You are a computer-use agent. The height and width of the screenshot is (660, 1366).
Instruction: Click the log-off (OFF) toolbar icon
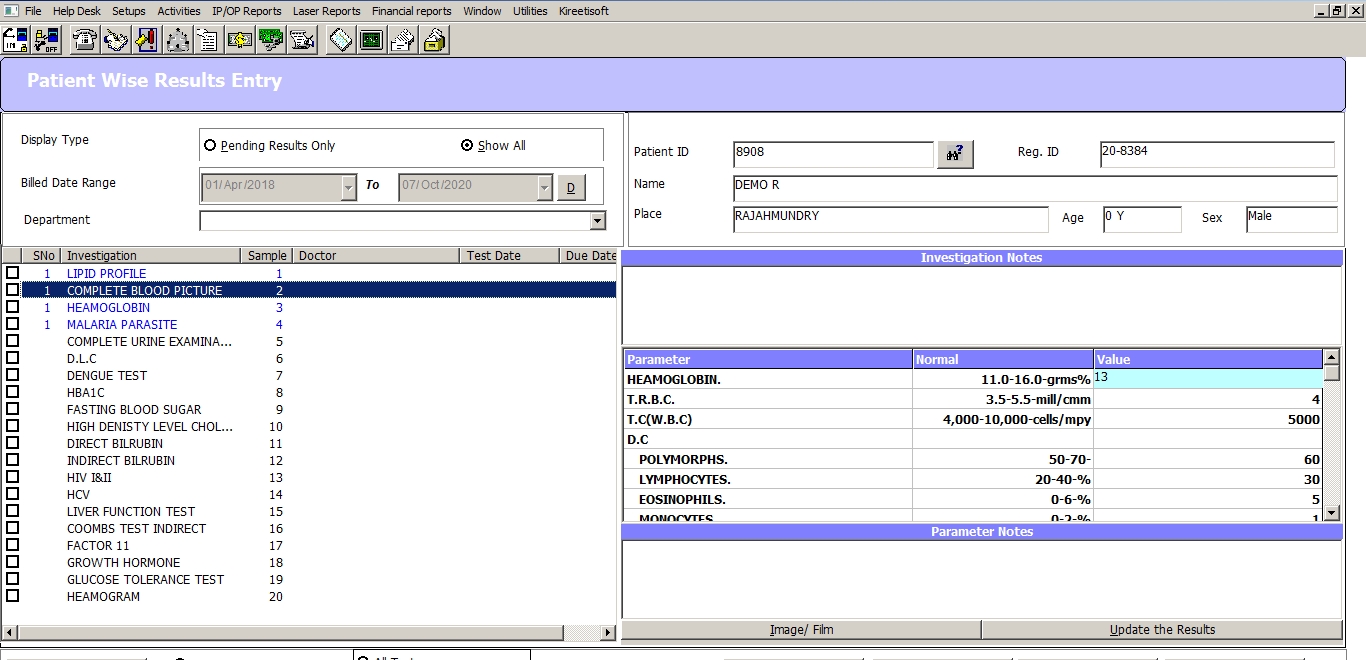click(46, 40)
